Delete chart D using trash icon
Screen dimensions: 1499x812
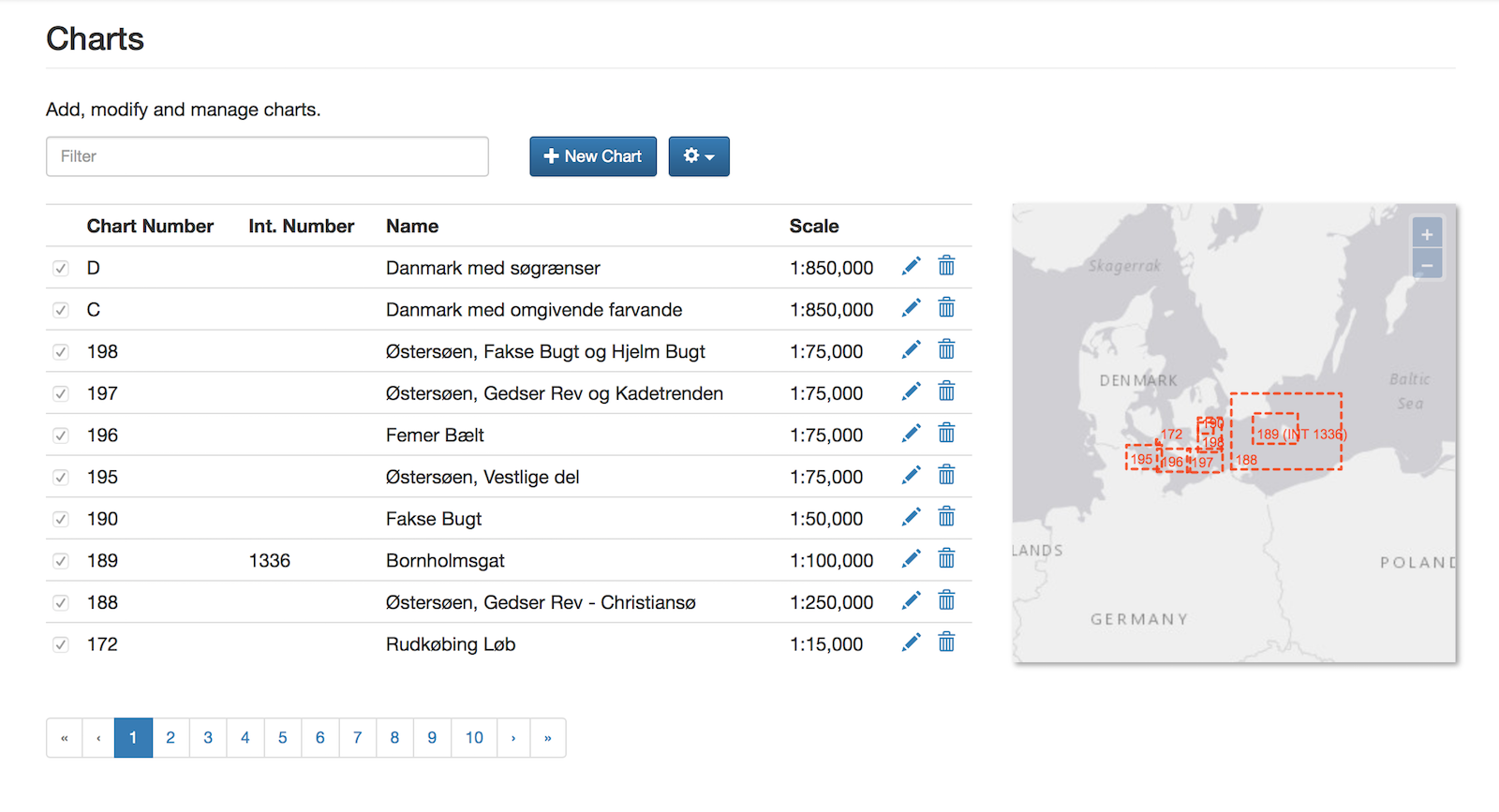tap(946, 266)
